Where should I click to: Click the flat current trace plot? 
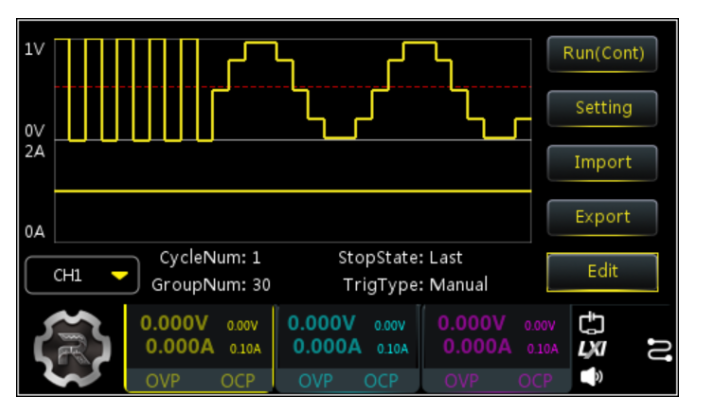click(293, 191)
